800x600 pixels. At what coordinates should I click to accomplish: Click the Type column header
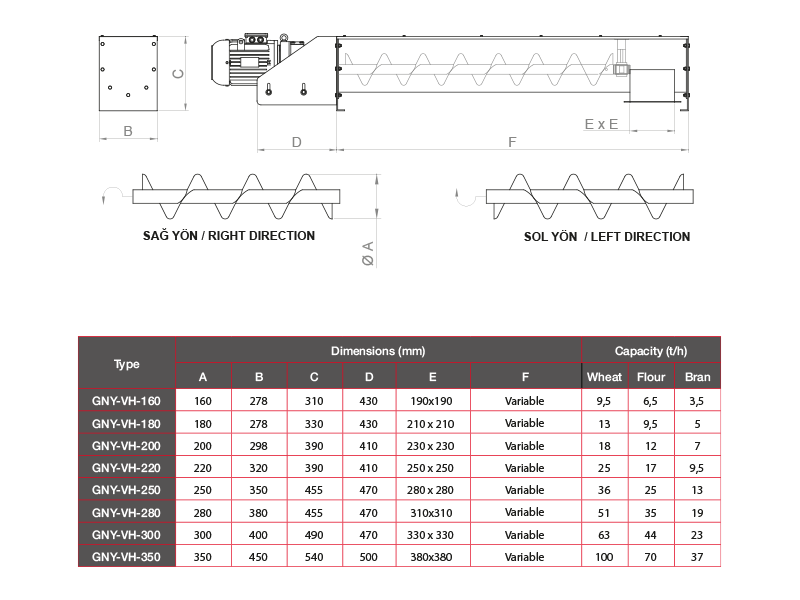tap(127, 364)
